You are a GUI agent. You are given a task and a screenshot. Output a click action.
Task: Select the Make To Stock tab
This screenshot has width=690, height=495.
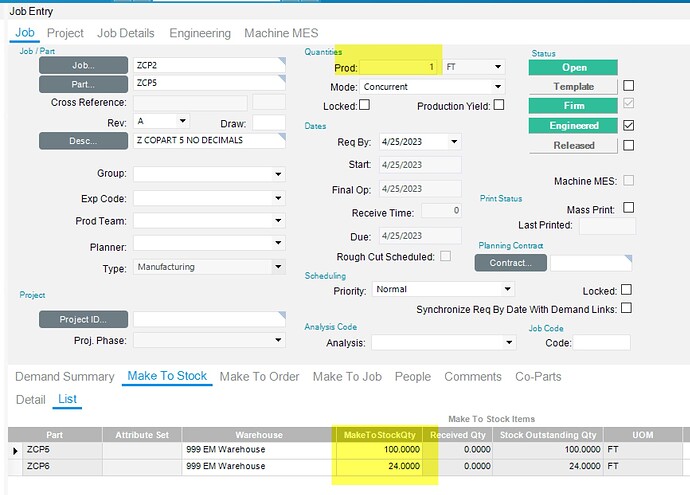point(167,376)
